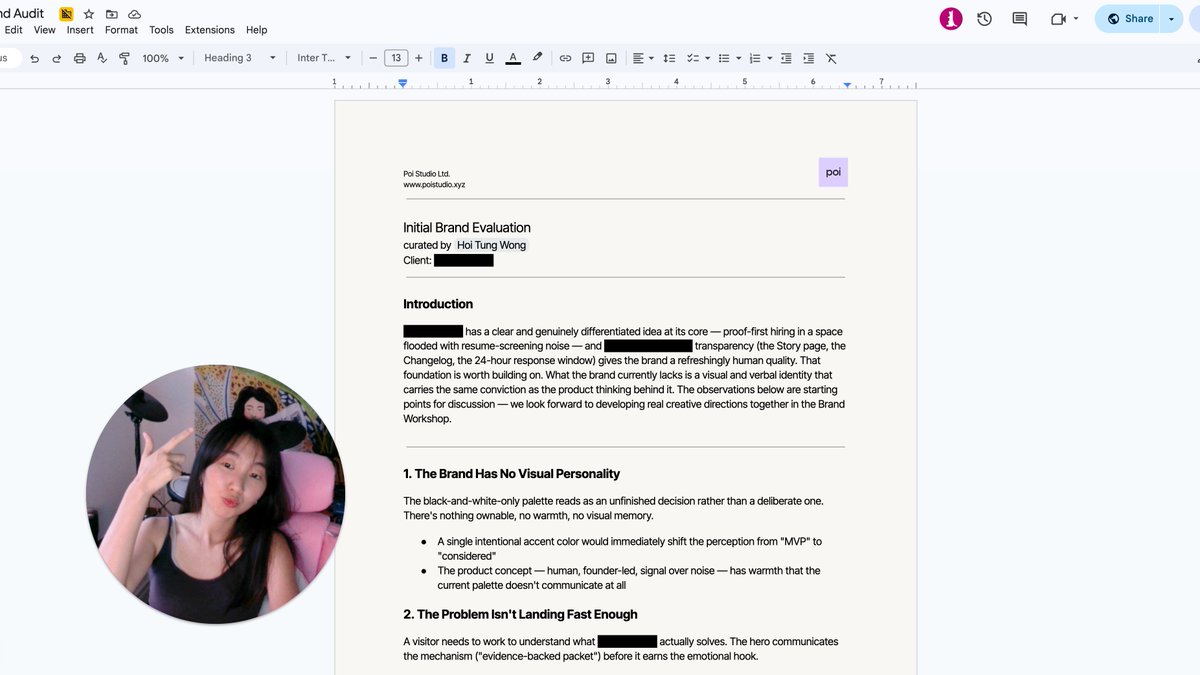Print the document using printer icon

coord(80,58)
